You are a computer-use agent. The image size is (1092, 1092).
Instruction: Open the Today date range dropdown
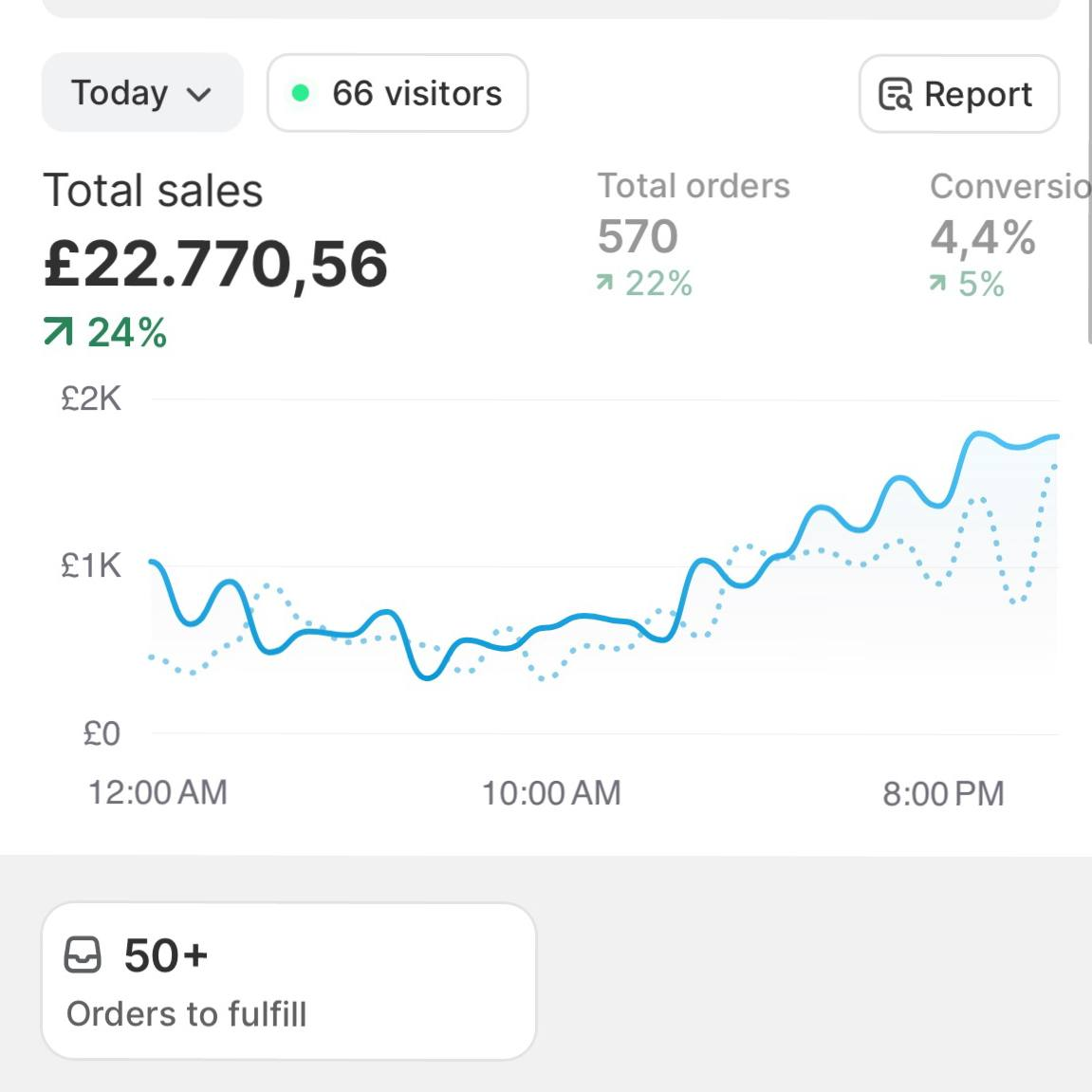coord(142,93)
